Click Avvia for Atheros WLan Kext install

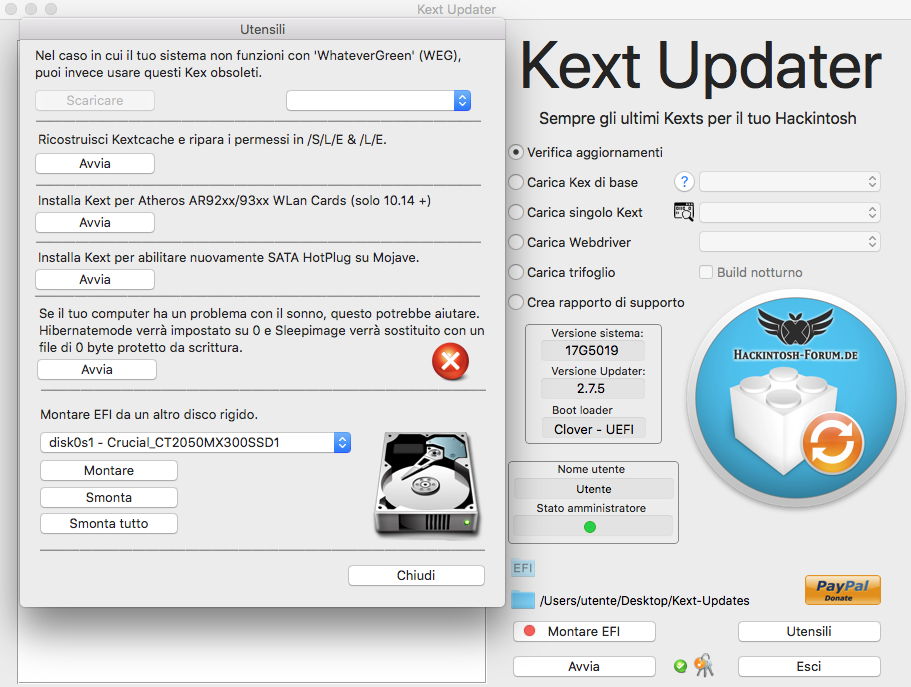pos(95,223)
